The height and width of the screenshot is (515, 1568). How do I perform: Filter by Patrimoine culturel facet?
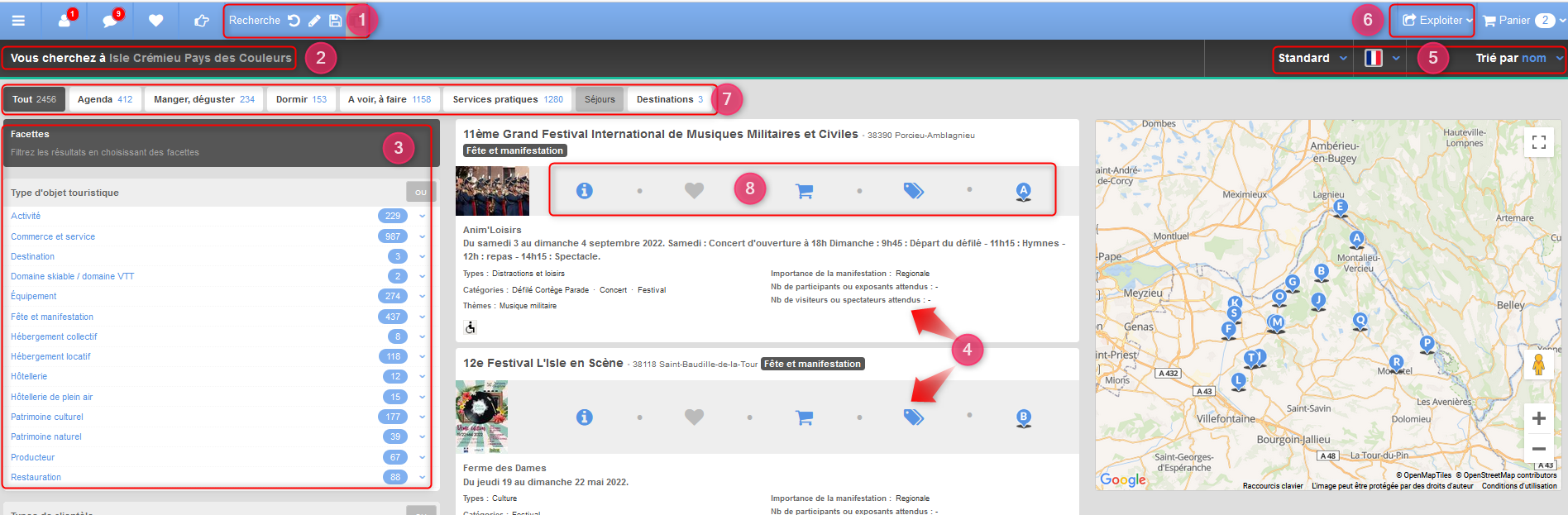tap(47, 417)
